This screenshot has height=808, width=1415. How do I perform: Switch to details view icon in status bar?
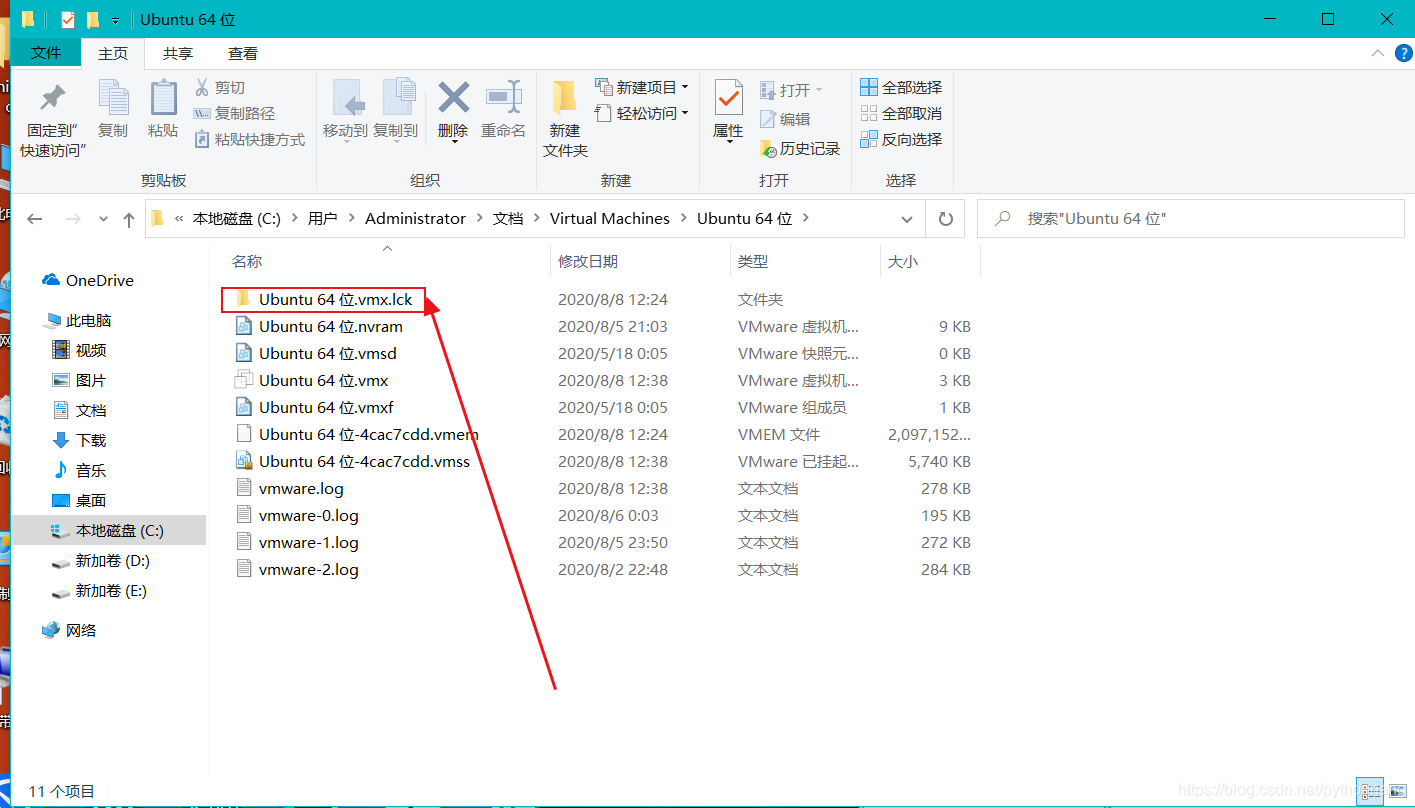1369,791
